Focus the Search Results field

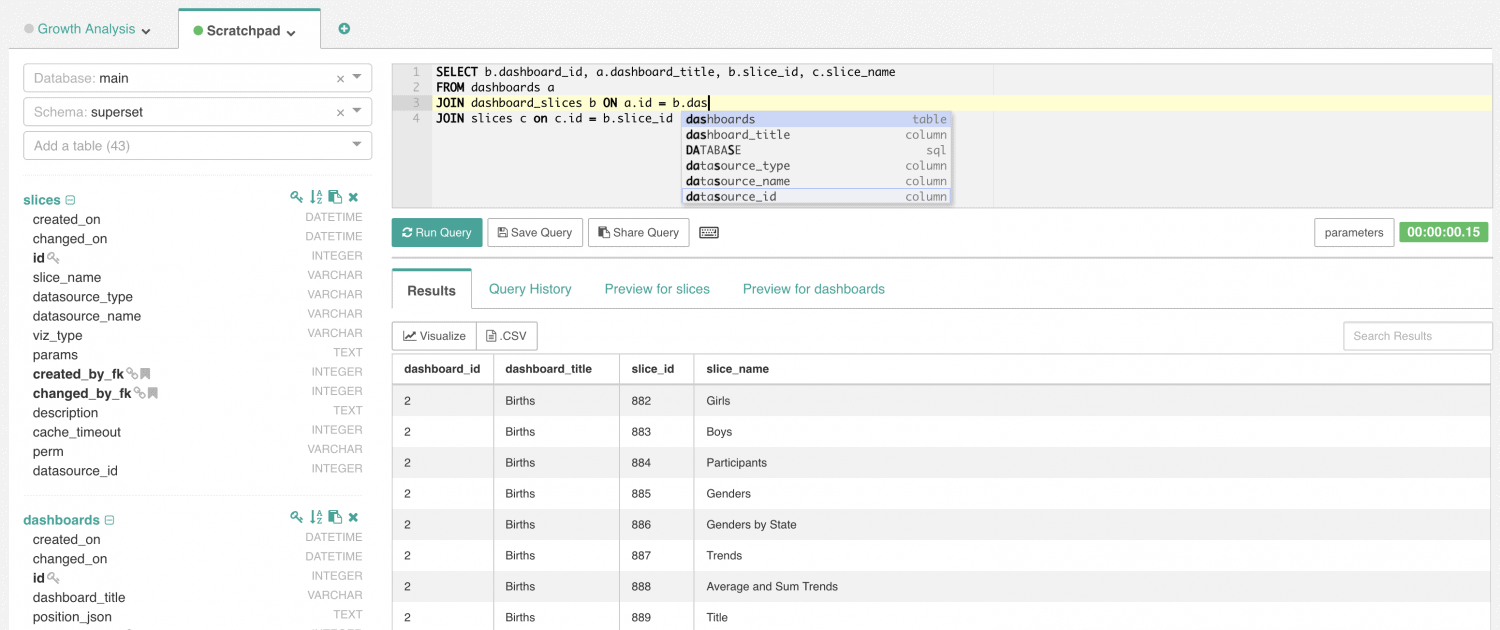coord(1417,336)
